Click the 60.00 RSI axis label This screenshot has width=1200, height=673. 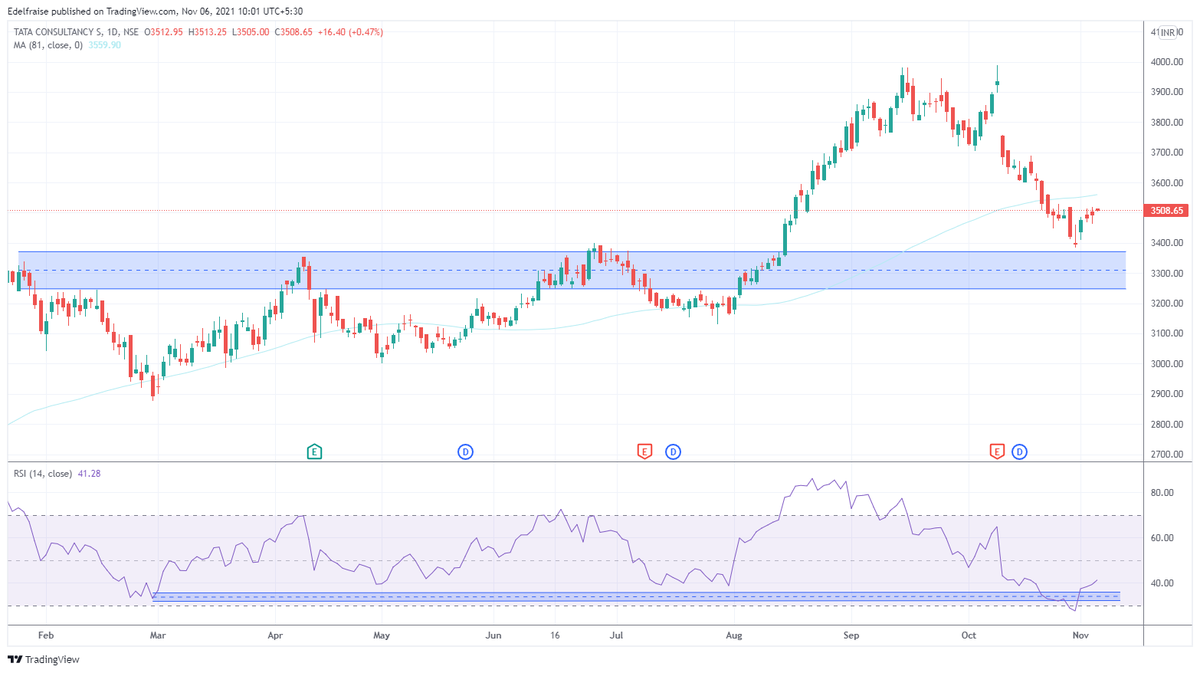pyautogui.click(x=1161, y=538)
